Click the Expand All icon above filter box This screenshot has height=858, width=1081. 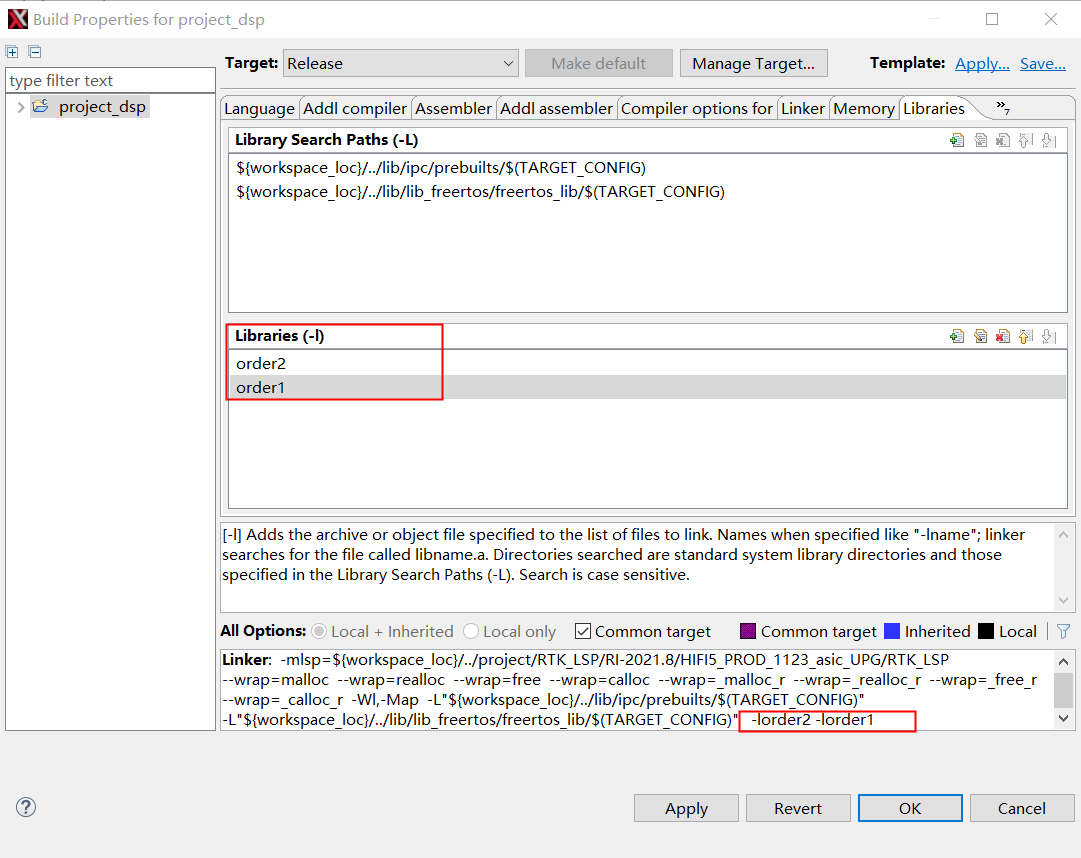(13, 52)
